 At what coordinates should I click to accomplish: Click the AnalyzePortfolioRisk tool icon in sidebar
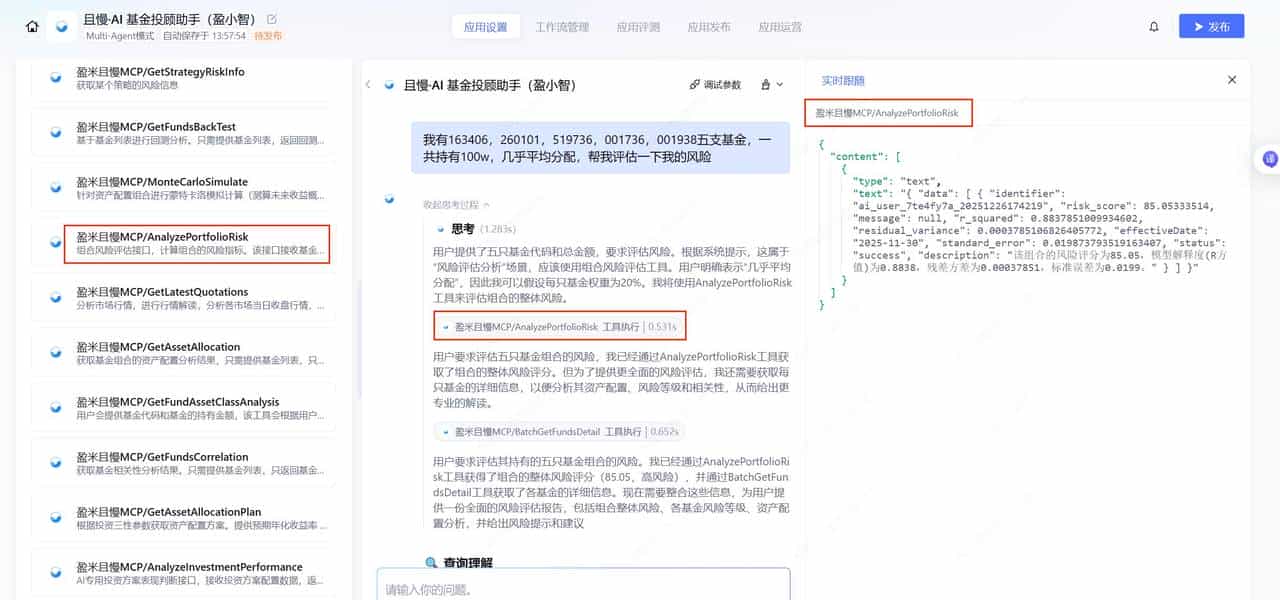coord(56,242)
